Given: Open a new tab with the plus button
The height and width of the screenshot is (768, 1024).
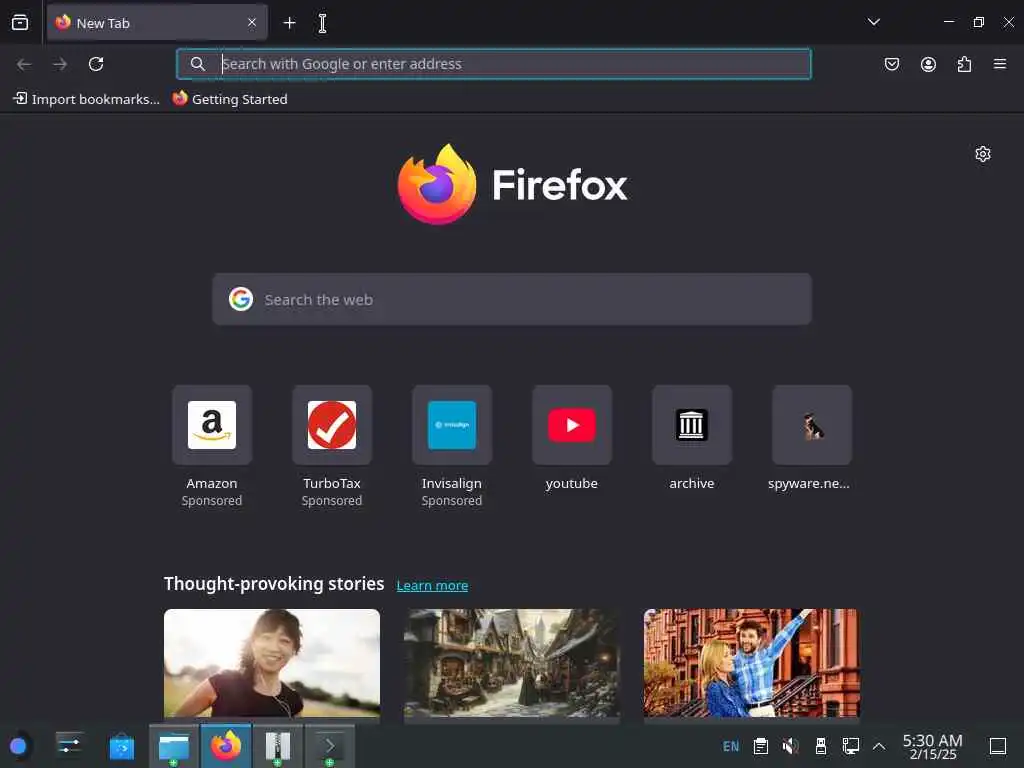Looking at the screenshot, I should pos(289,23).
